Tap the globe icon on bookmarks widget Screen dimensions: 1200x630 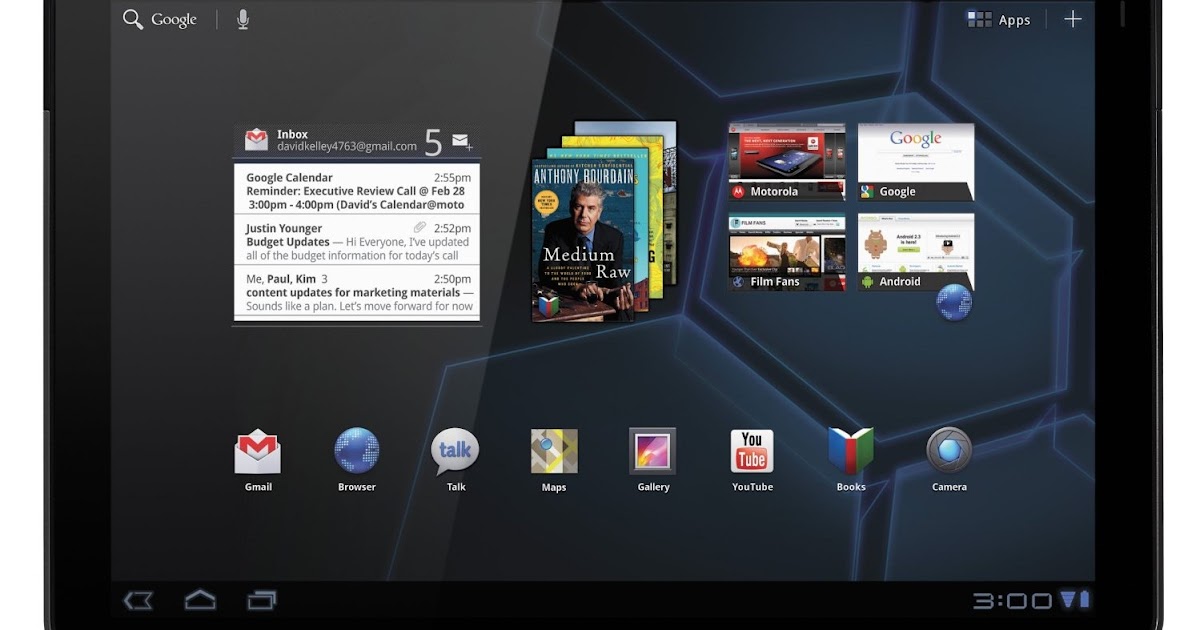[x=954, y=302]
